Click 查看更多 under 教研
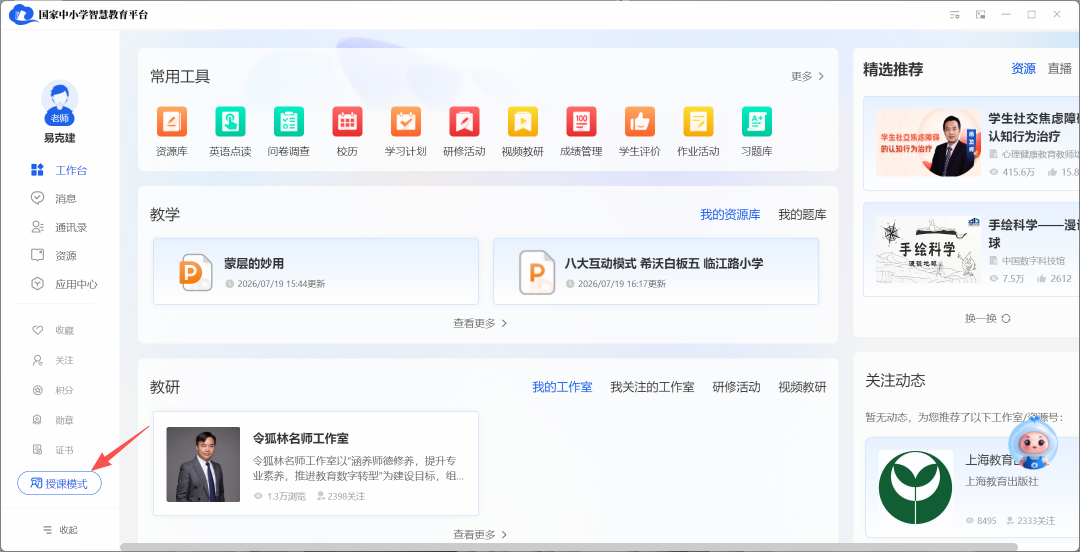 click(480, 535)
